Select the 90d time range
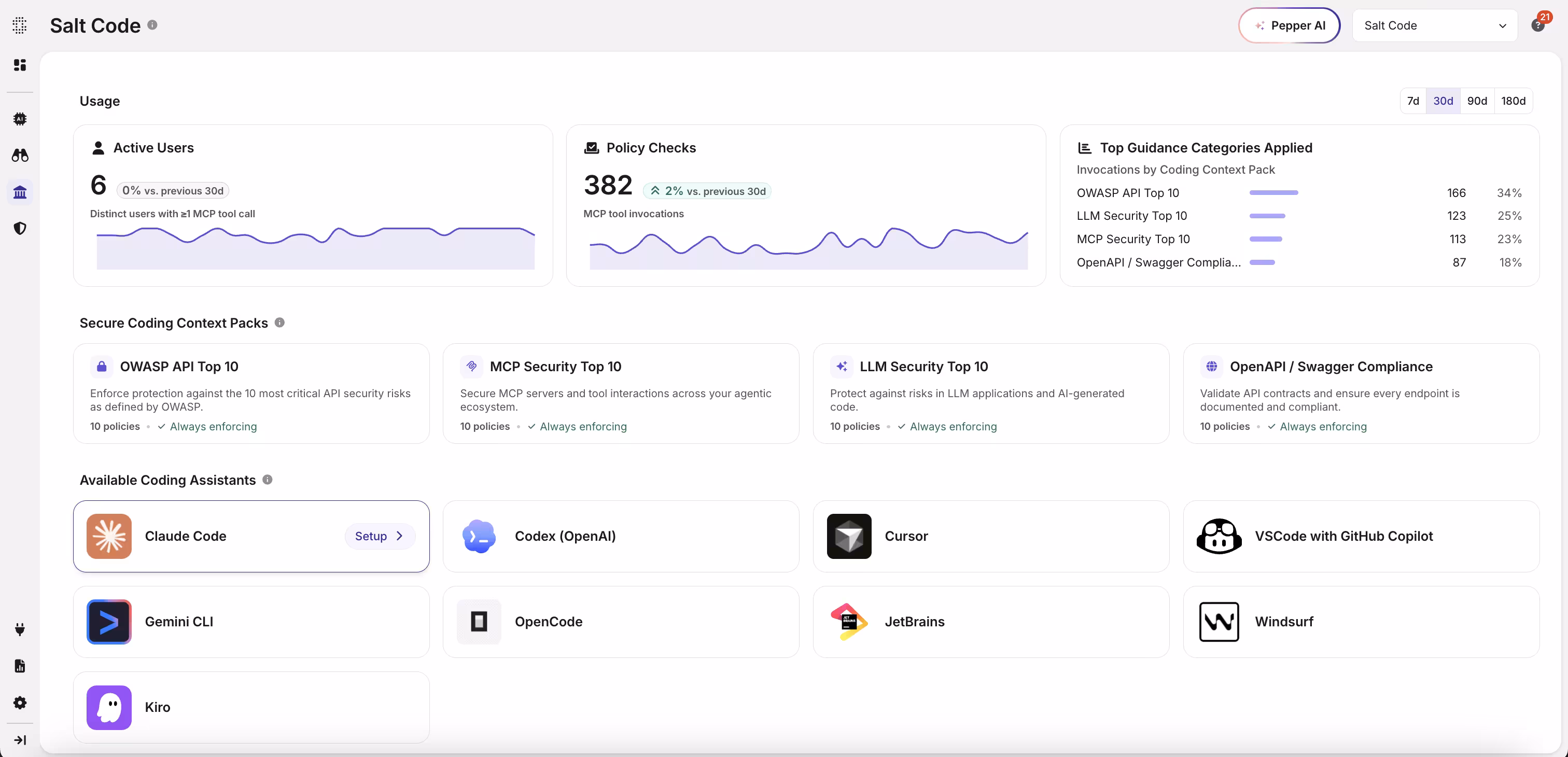Viewport: 1568px width, 757px height. pos(1477,101)
